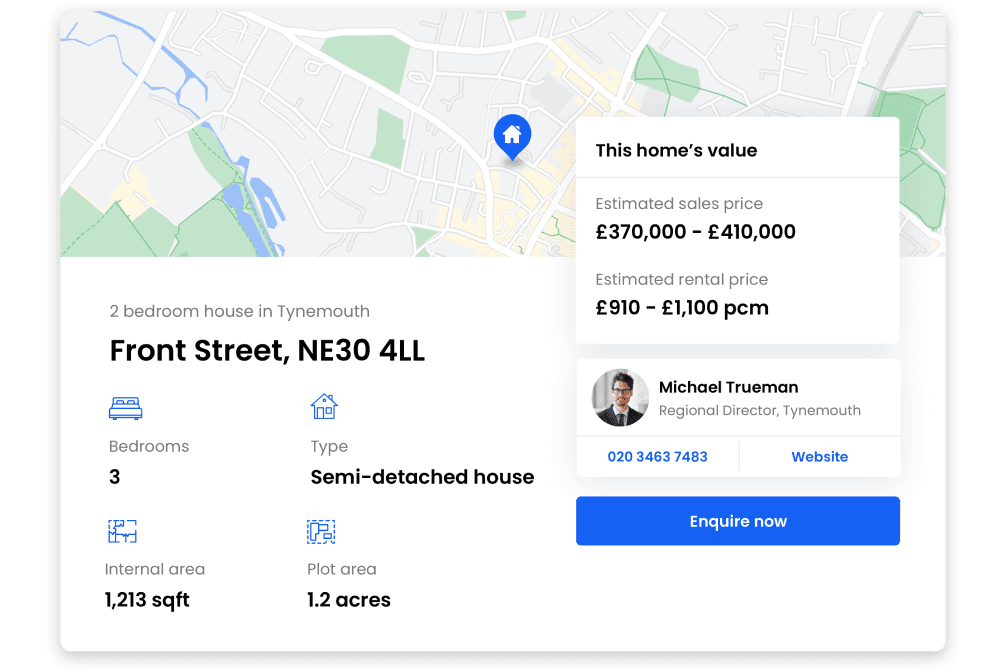
Task: Open Michael Trueman's profile photo
Action: (620, 397)
